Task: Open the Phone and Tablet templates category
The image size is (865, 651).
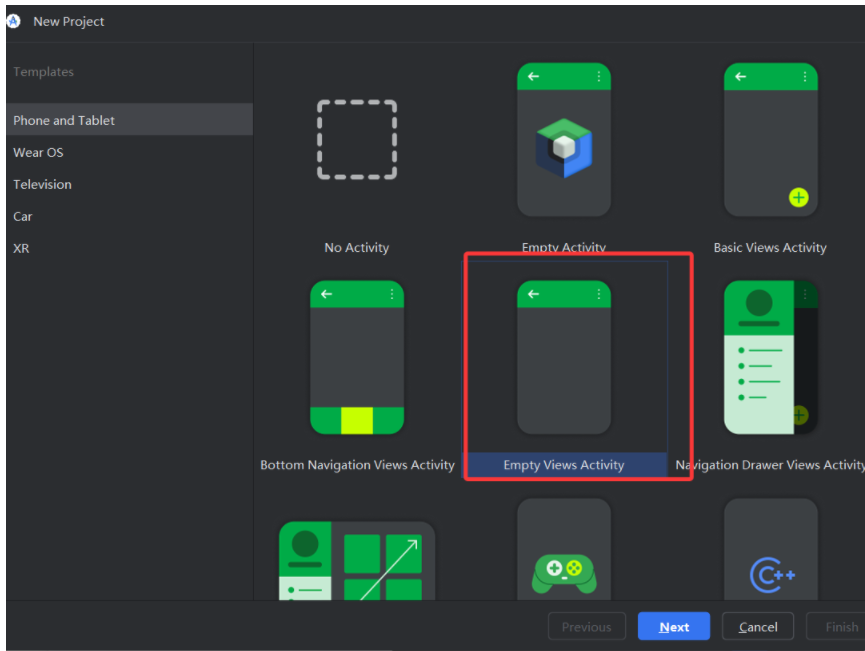Action: [130, 120]
